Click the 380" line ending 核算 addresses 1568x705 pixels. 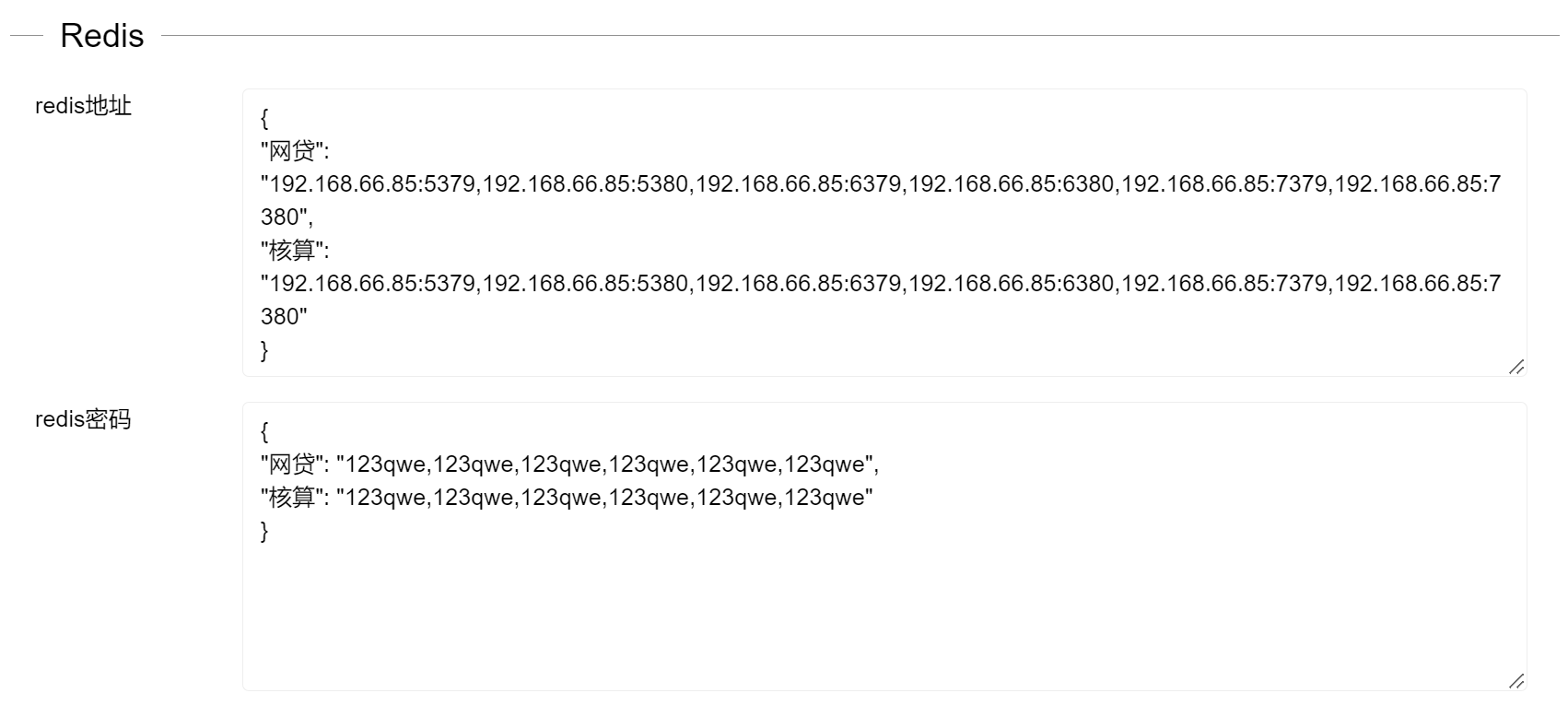[284, 317]
